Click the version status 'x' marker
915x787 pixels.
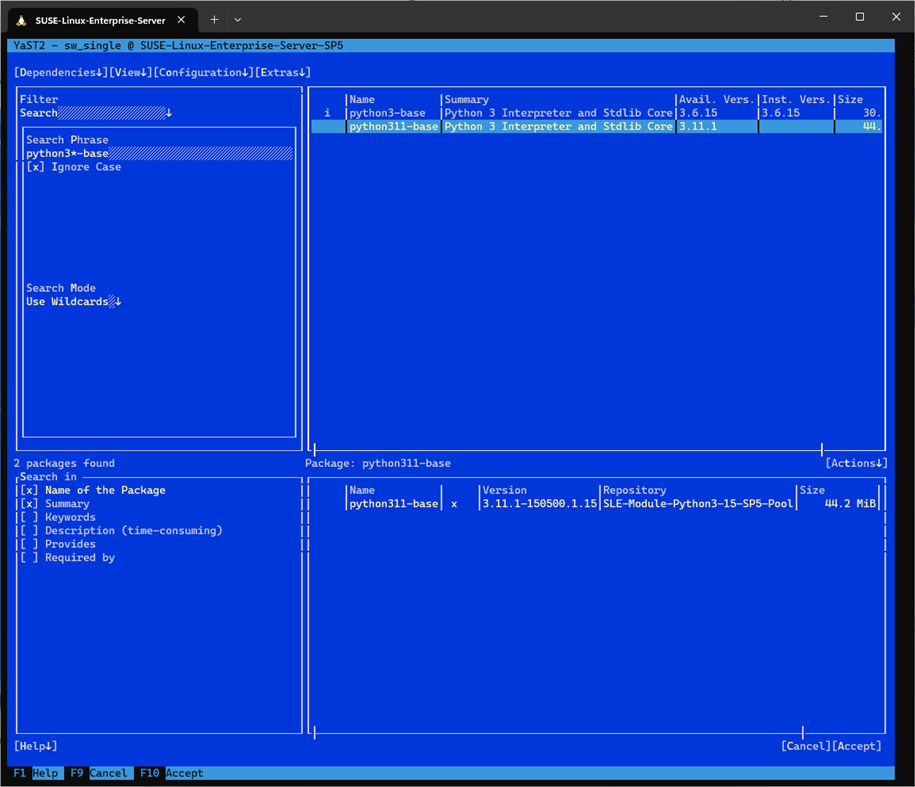click(454, 503)
